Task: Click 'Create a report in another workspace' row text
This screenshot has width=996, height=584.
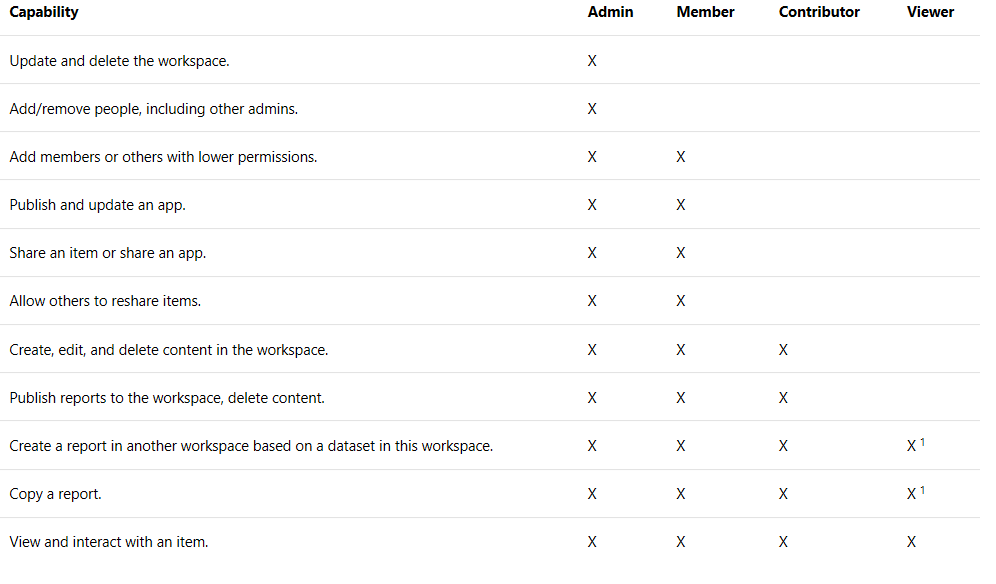Action: coord(251,446)
